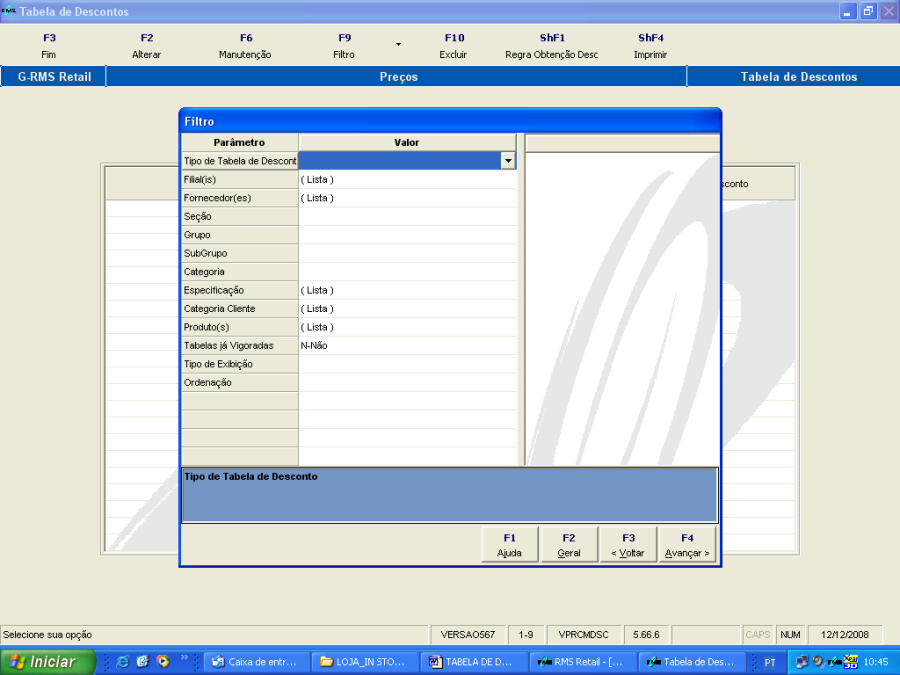
Task: Select the Fornecedor(es) parameter label
Action: pyautogui.click(x=240, y=198)
